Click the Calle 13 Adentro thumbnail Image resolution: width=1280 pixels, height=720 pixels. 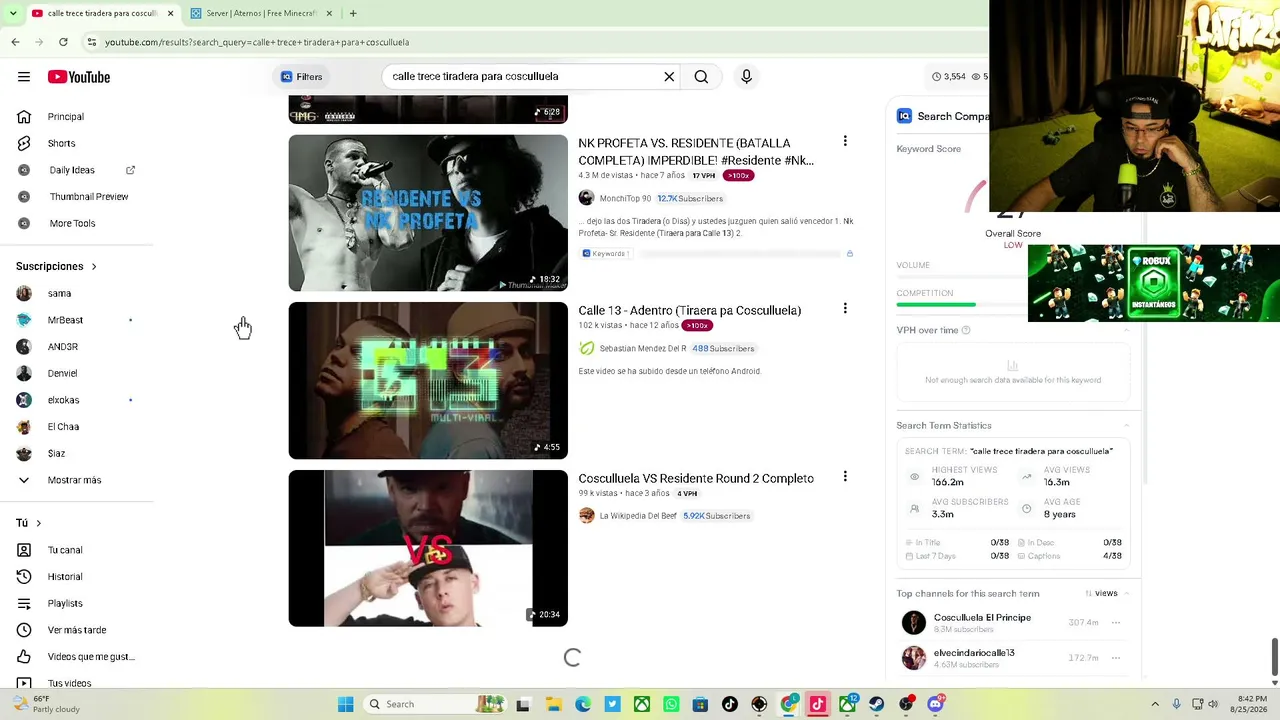click(428, 381)
